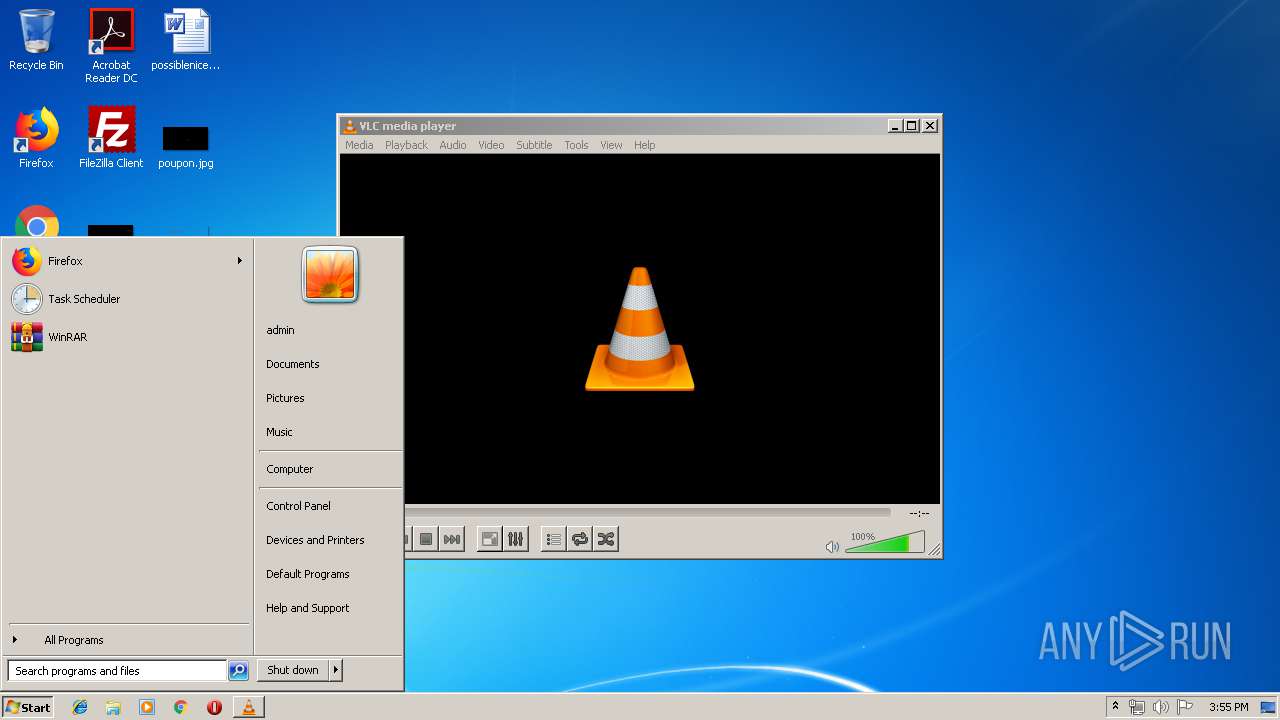The height and width of the screenshot is (720, 1280).
Task: Open the Help menu in VLC
Action: [645, 145]
